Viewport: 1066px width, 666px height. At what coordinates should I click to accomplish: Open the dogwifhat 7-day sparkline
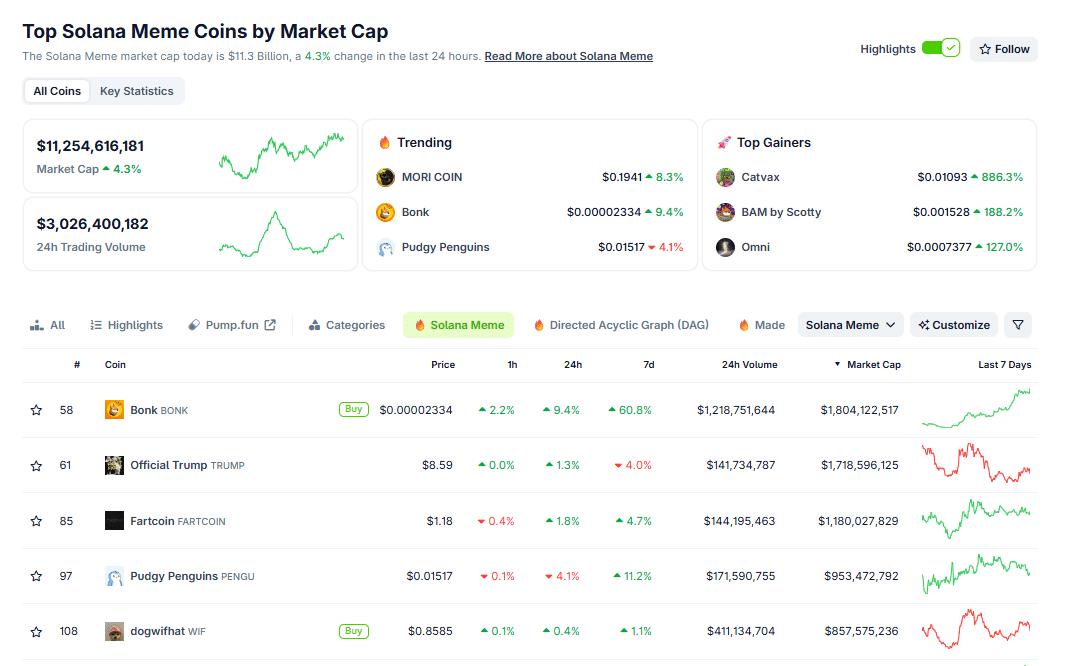tap(976, 629)
